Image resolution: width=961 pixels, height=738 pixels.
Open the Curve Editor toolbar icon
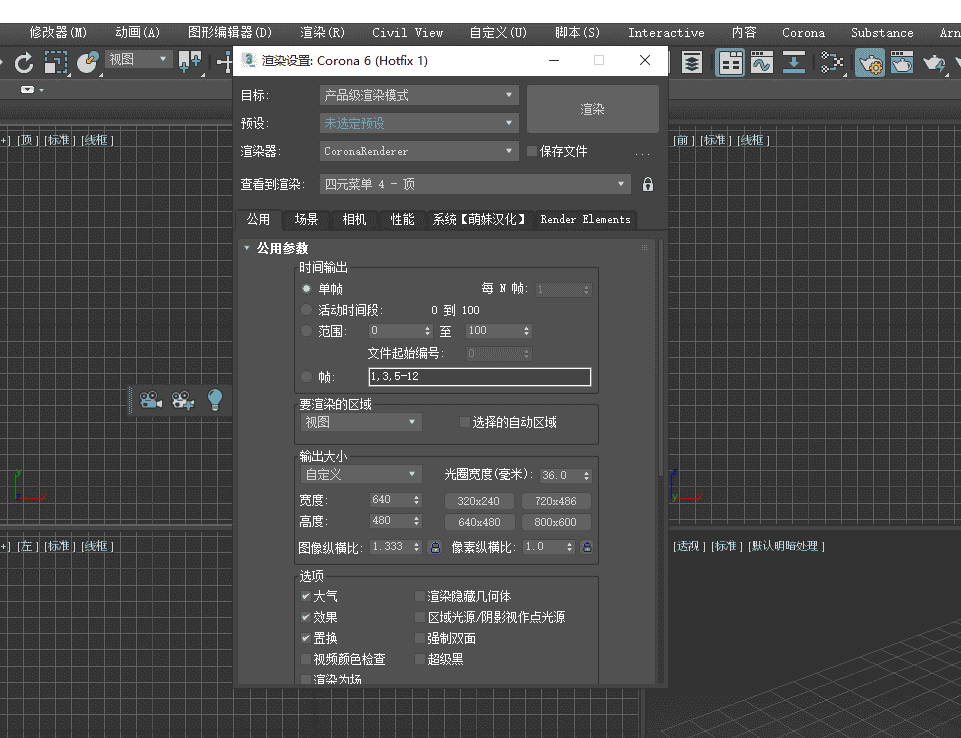[x=761, y=61]
